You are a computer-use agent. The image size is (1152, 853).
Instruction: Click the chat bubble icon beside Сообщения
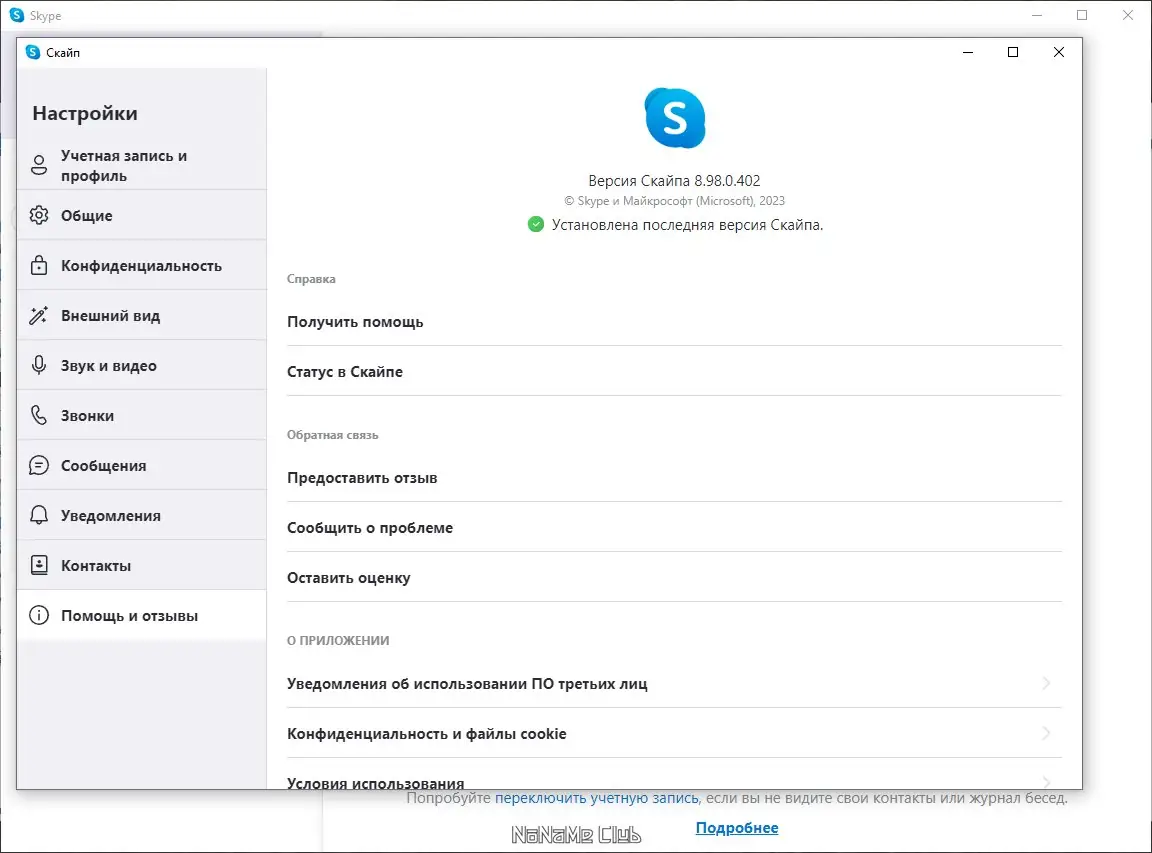pyautogui.click(x=39, y=465)
